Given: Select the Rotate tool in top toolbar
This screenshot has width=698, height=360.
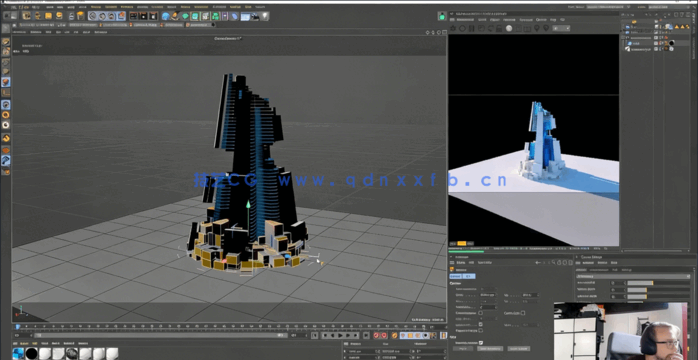Looking at the screenshot, I should pos(59,16).
